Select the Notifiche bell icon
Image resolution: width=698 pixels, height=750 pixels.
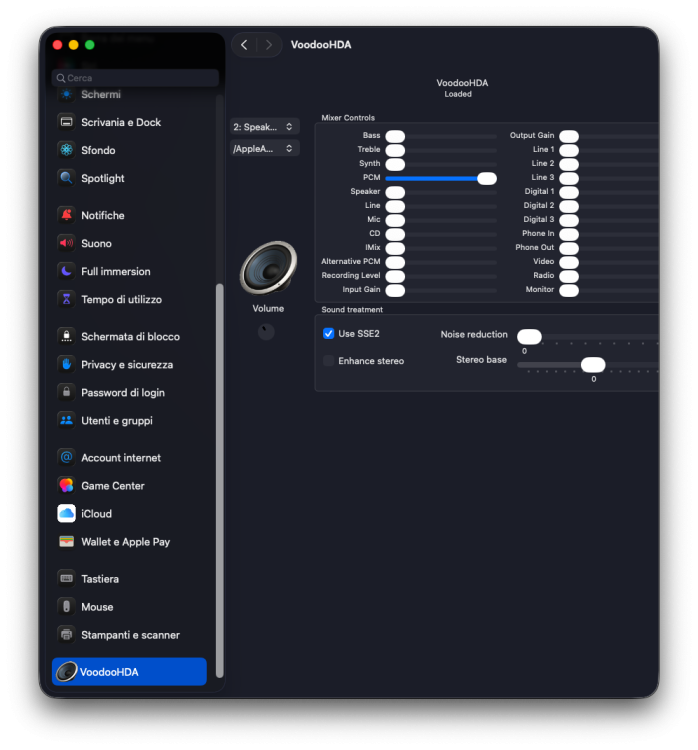coord(66,215)
